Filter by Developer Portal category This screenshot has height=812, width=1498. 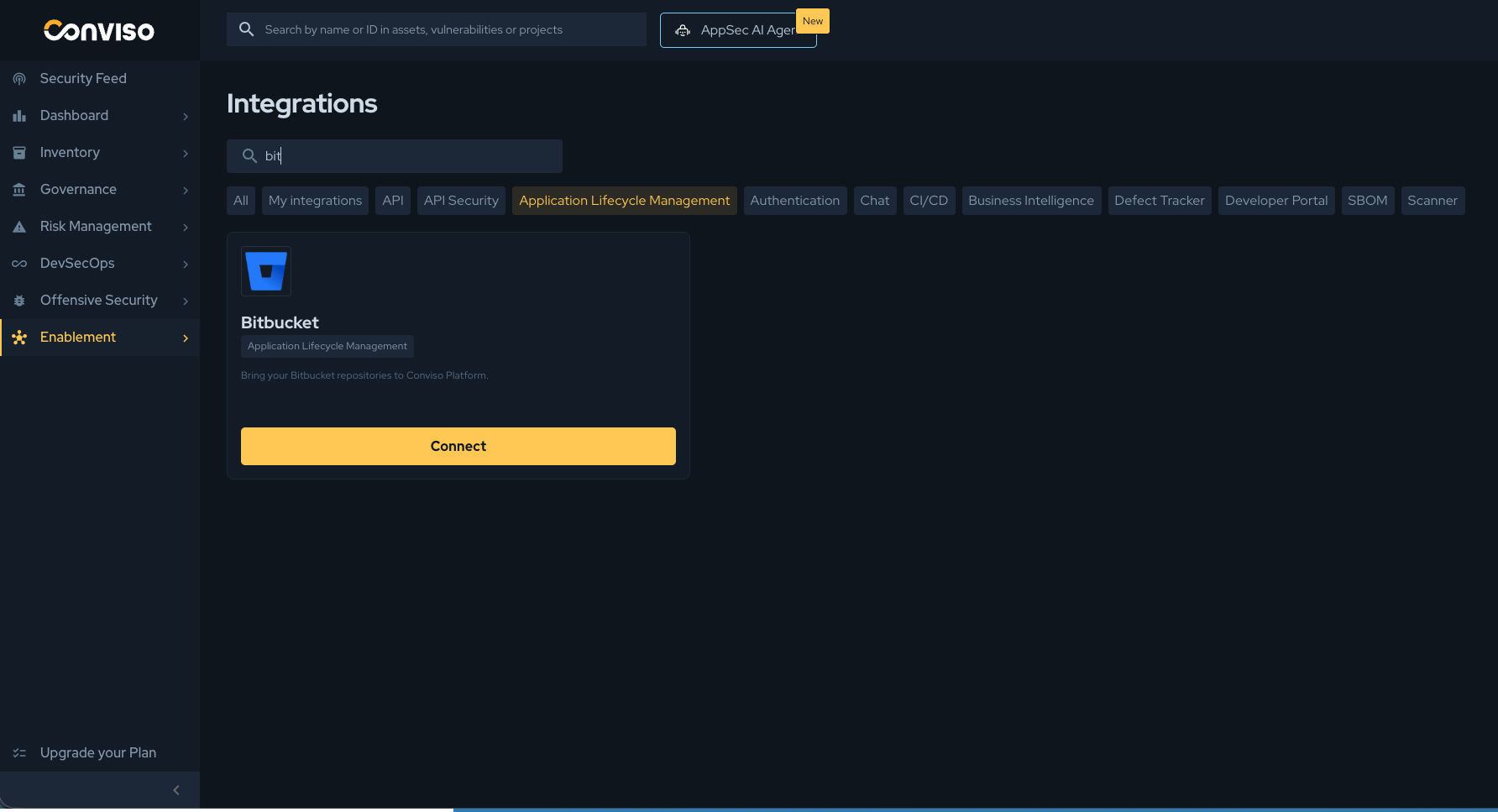1276,201
